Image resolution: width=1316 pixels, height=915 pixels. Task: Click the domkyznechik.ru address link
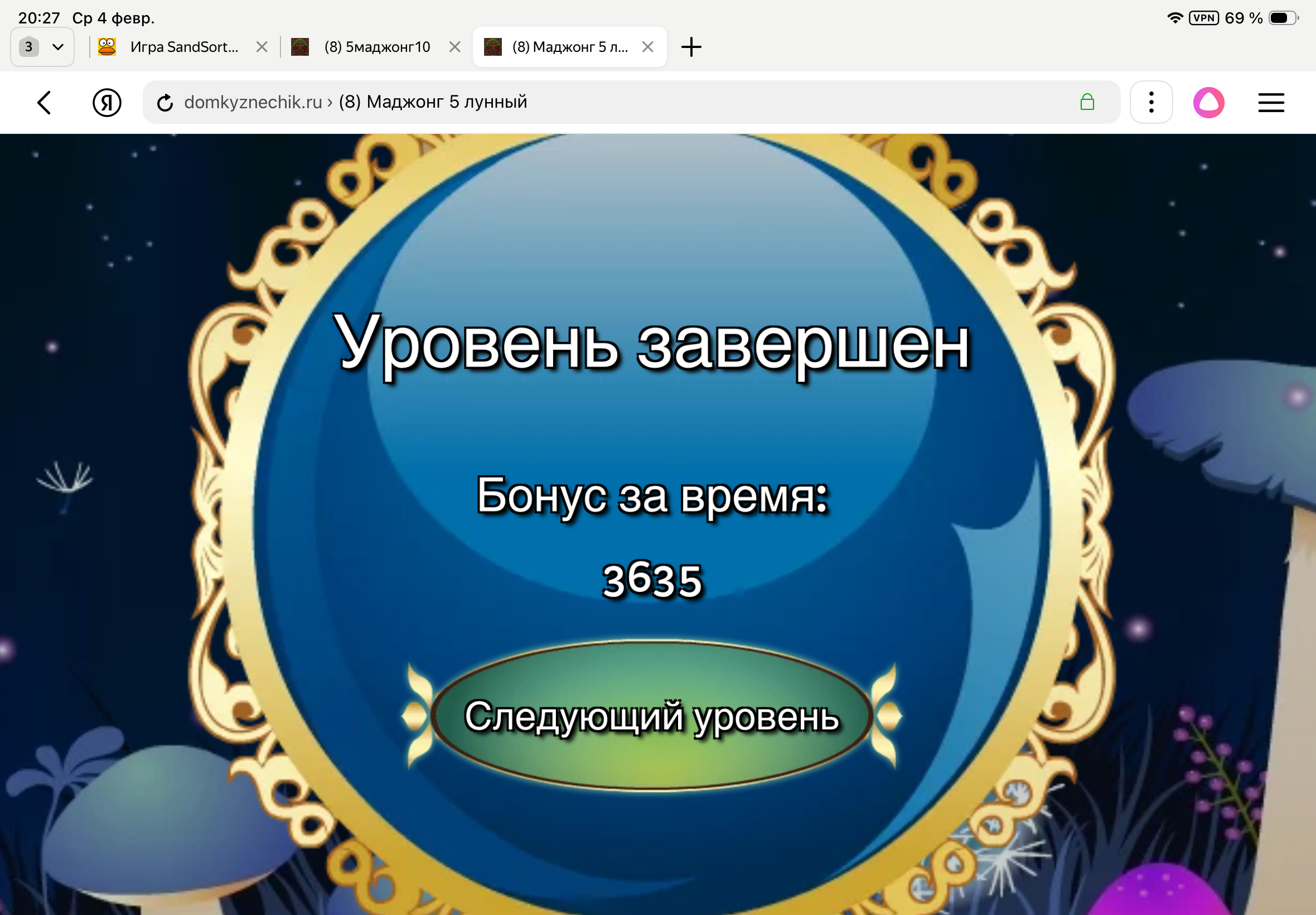tap(252, 102)
